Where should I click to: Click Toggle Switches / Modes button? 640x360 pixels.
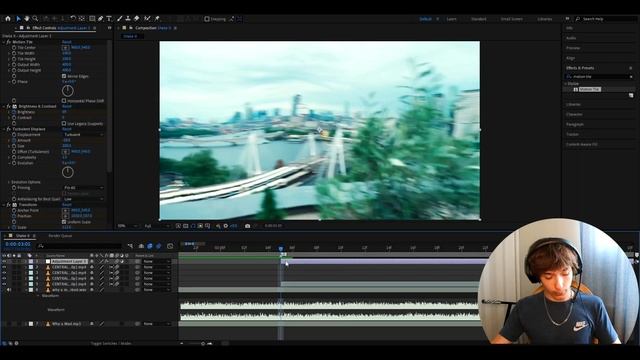[111, 343]
